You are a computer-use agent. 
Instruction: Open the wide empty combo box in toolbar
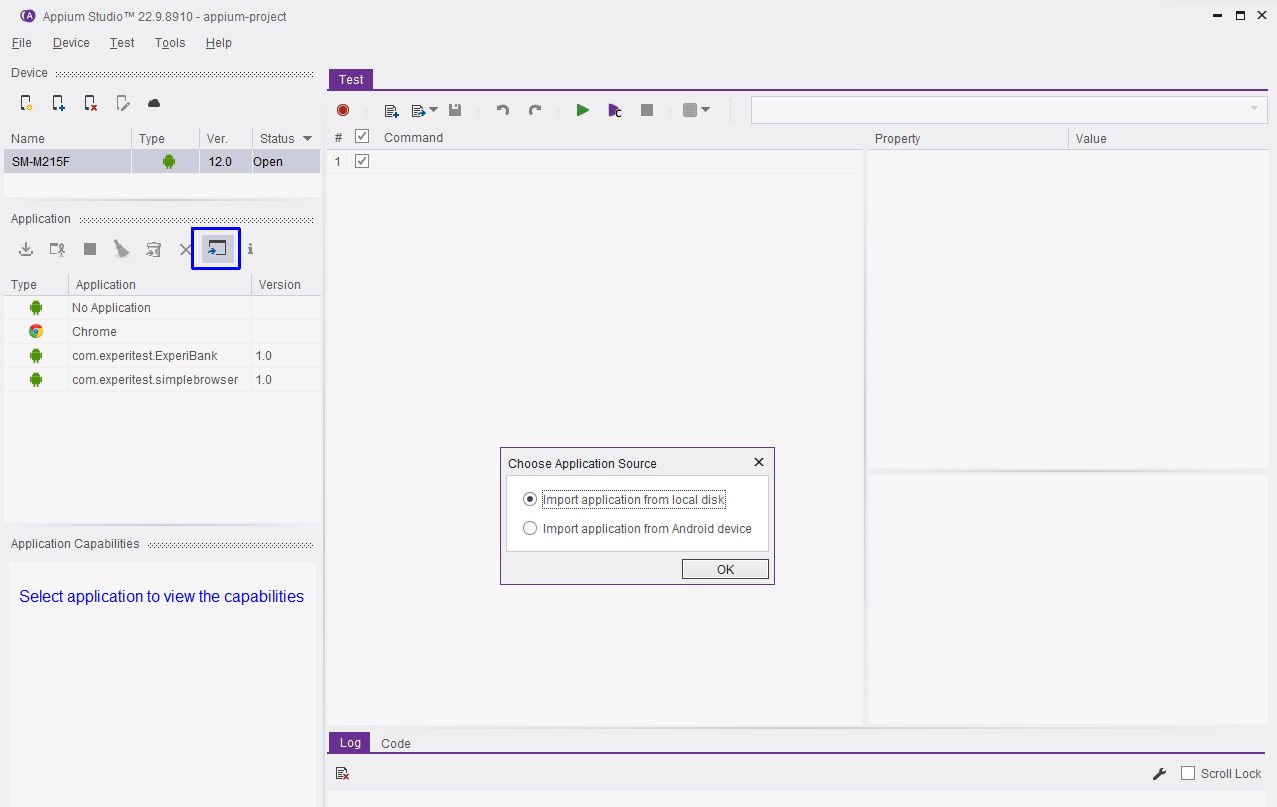[x=1009, y=110]
